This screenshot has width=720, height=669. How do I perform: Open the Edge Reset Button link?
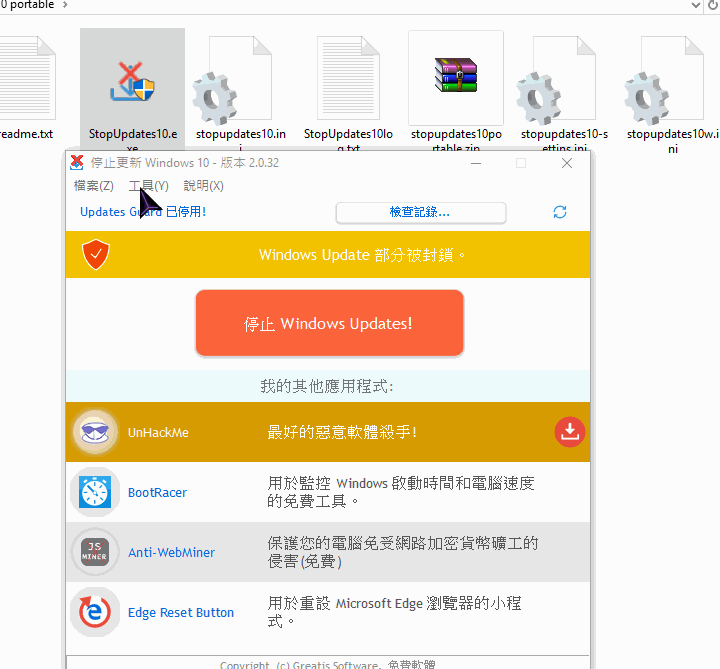click(181, 613)
